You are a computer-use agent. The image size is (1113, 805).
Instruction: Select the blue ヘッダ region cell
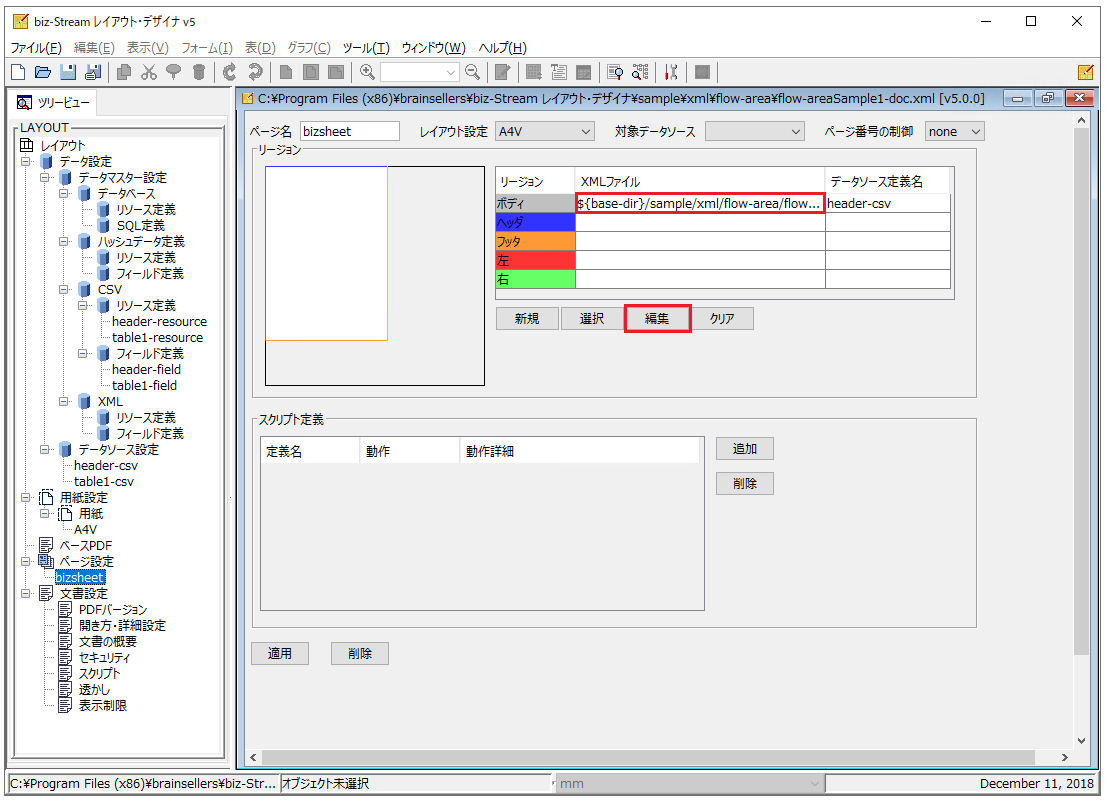coord(535,222)
